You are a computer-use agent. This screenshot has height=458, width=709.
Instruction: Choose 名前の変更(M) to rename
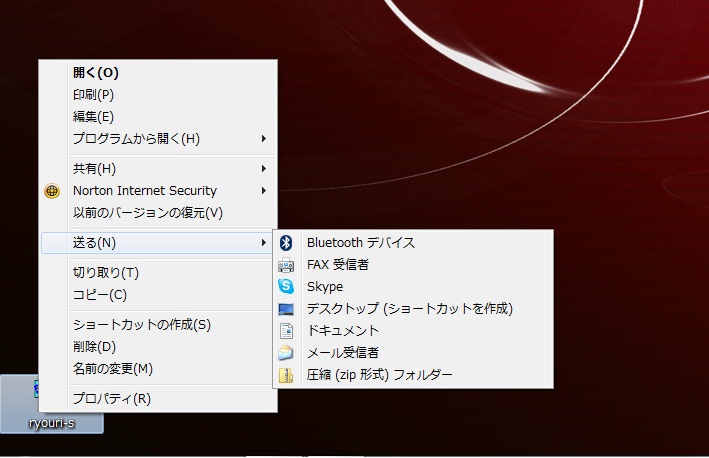click(158, 369)
